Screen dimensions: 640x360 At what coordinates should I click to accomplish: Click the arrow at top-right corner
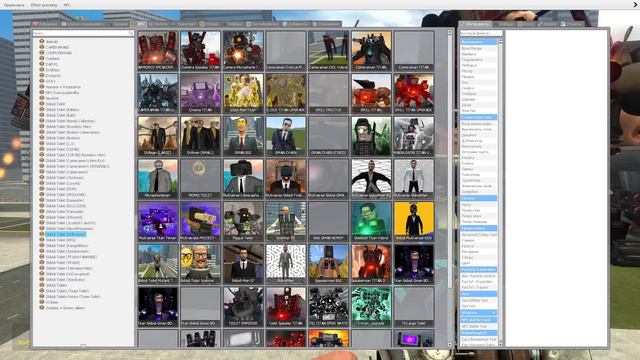point(636,5)
